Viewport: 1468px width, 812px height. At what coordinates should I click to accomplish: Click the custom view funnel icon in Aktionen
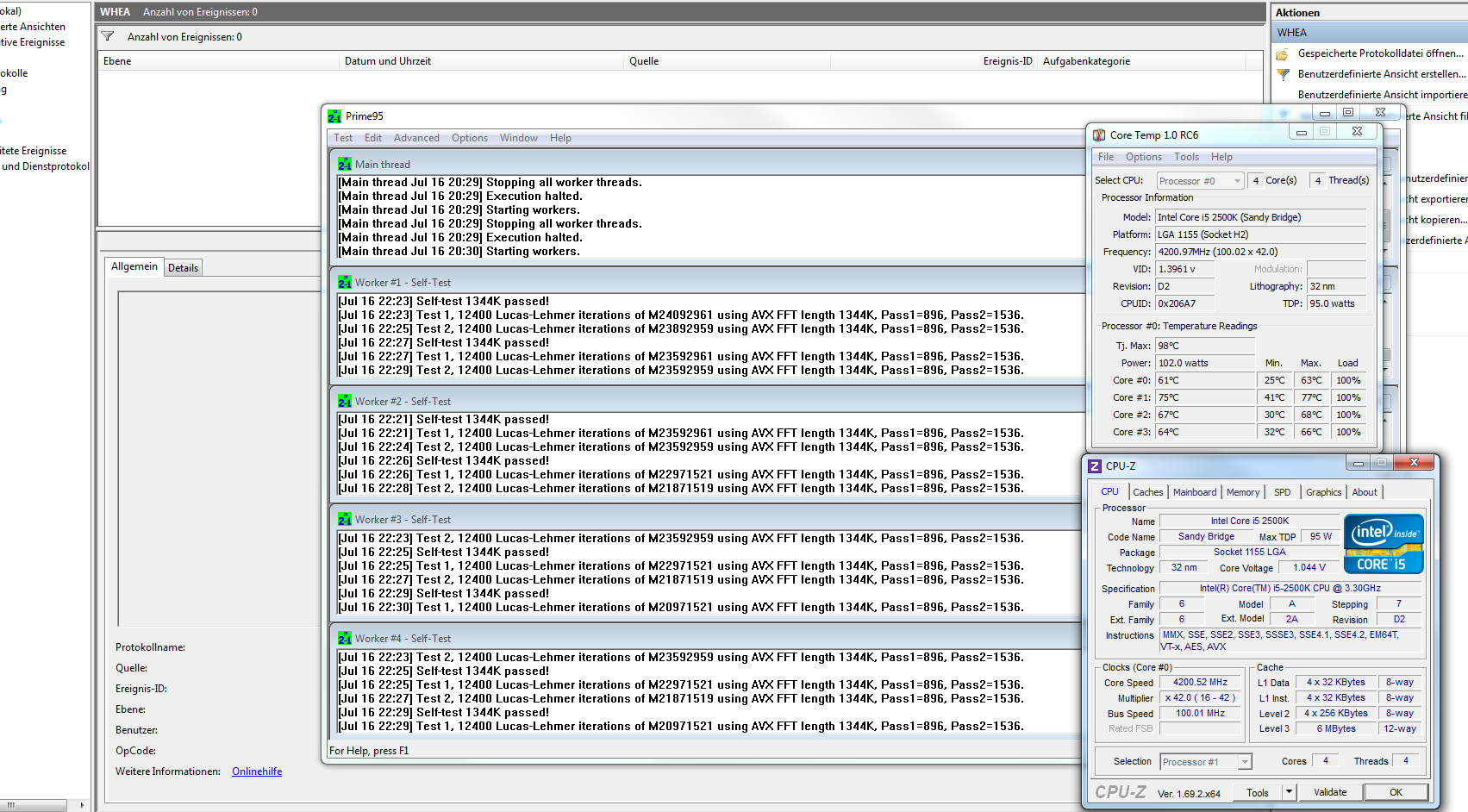[x=1283, y=74]
